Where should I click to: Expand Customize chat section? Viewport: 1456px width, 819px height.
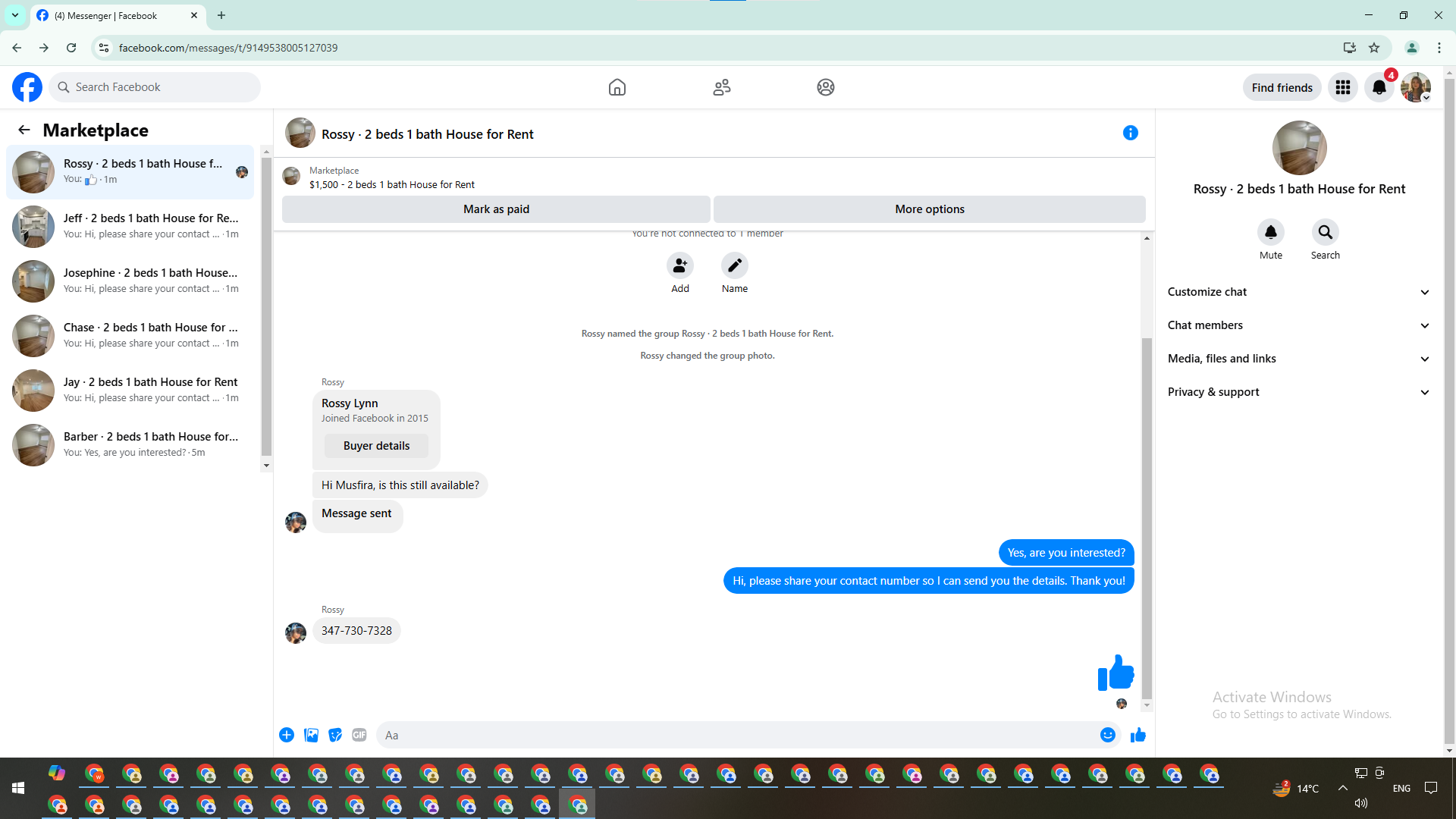[1299, 292]
